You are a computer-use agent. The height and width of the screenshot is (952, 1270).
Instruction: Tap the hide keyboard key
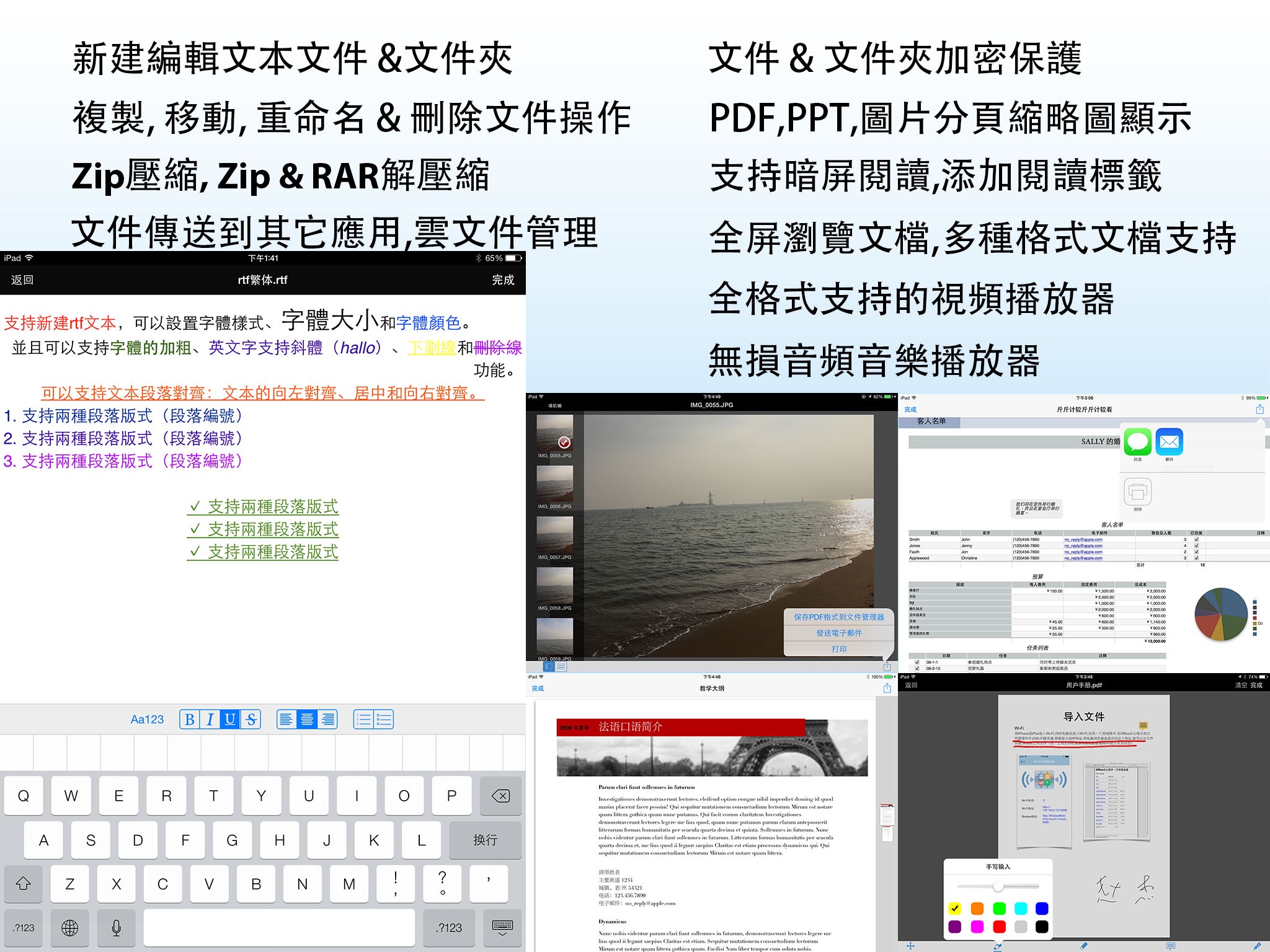tap(502, 928)
